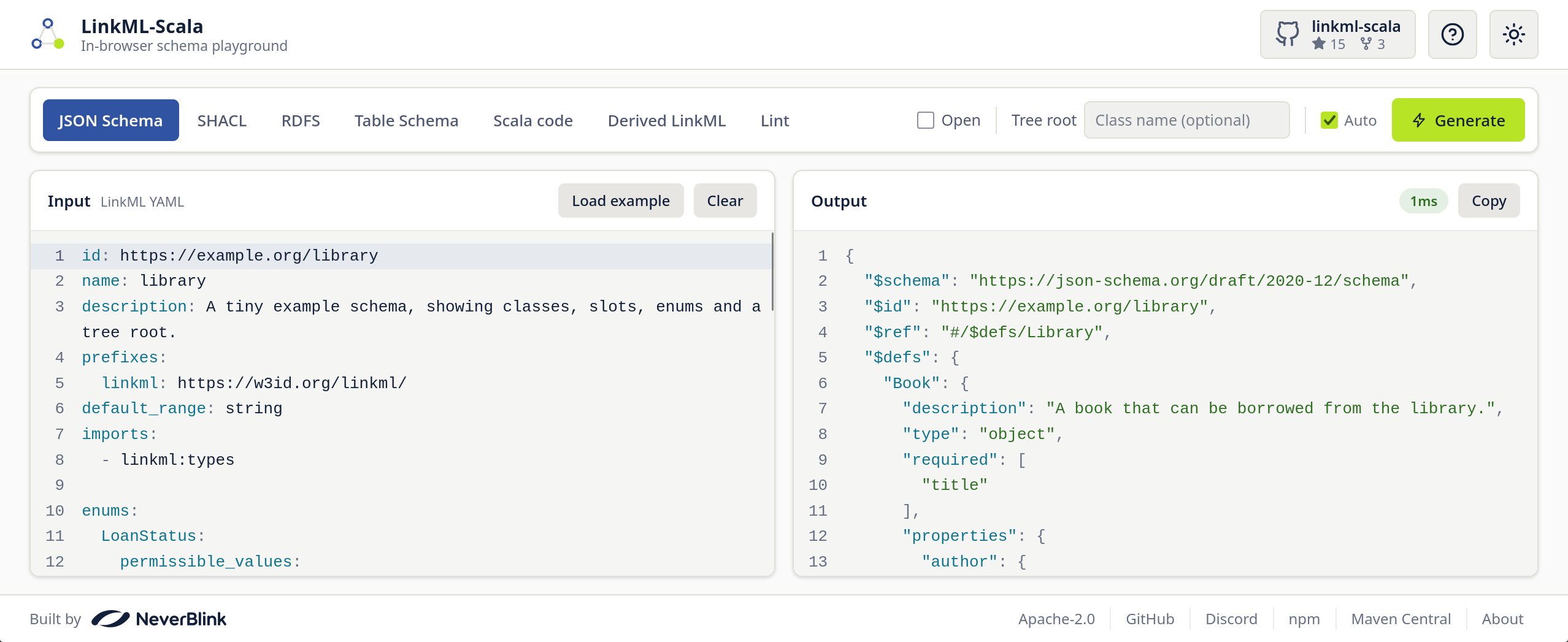The height and width of the screenshot is (642, 1568).
Task: Uncheck the Auto checkbox
Action: [x=1329, y=120]
